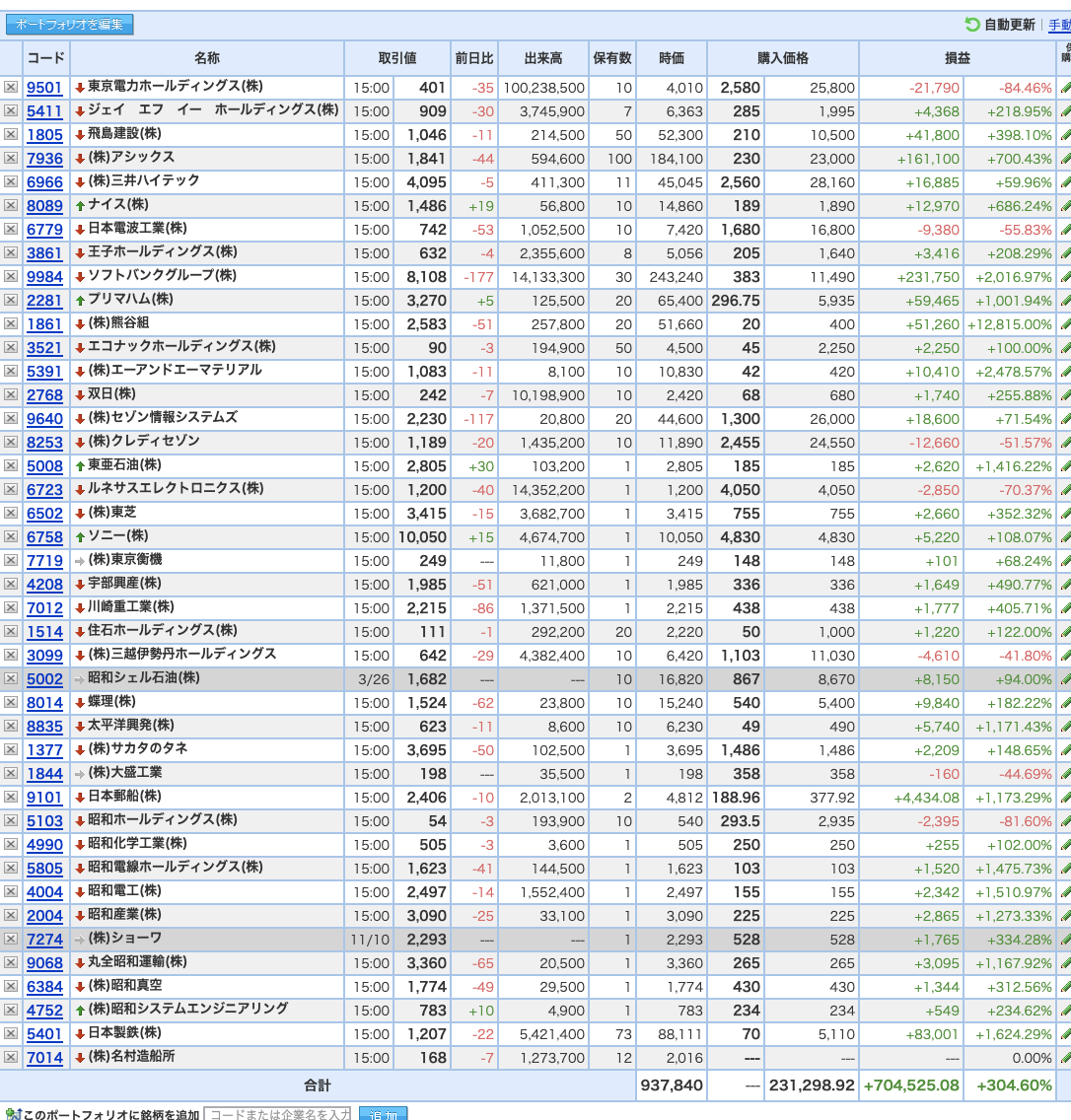The height and width of the screenshot is (1120, 1071).
Task: Remove 7274 ショーワ using X icon
Action: tap(11, 939)
